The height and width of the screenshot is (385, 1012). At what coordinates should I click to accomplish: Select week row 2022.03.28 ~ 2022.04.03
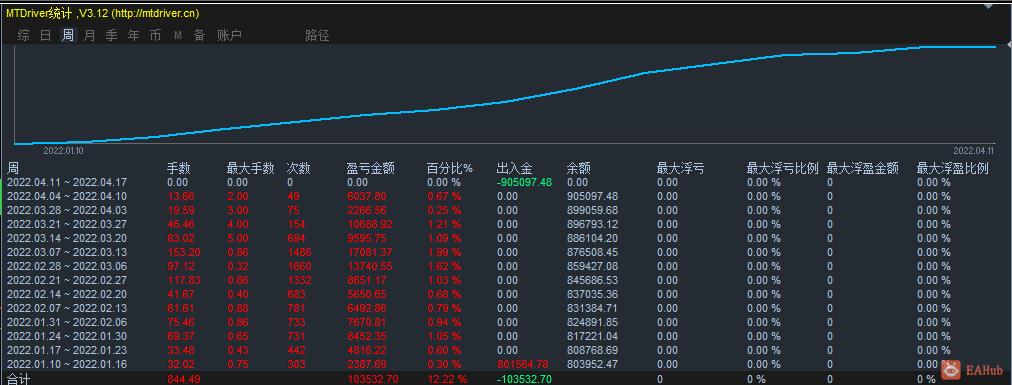pos(506,210)
